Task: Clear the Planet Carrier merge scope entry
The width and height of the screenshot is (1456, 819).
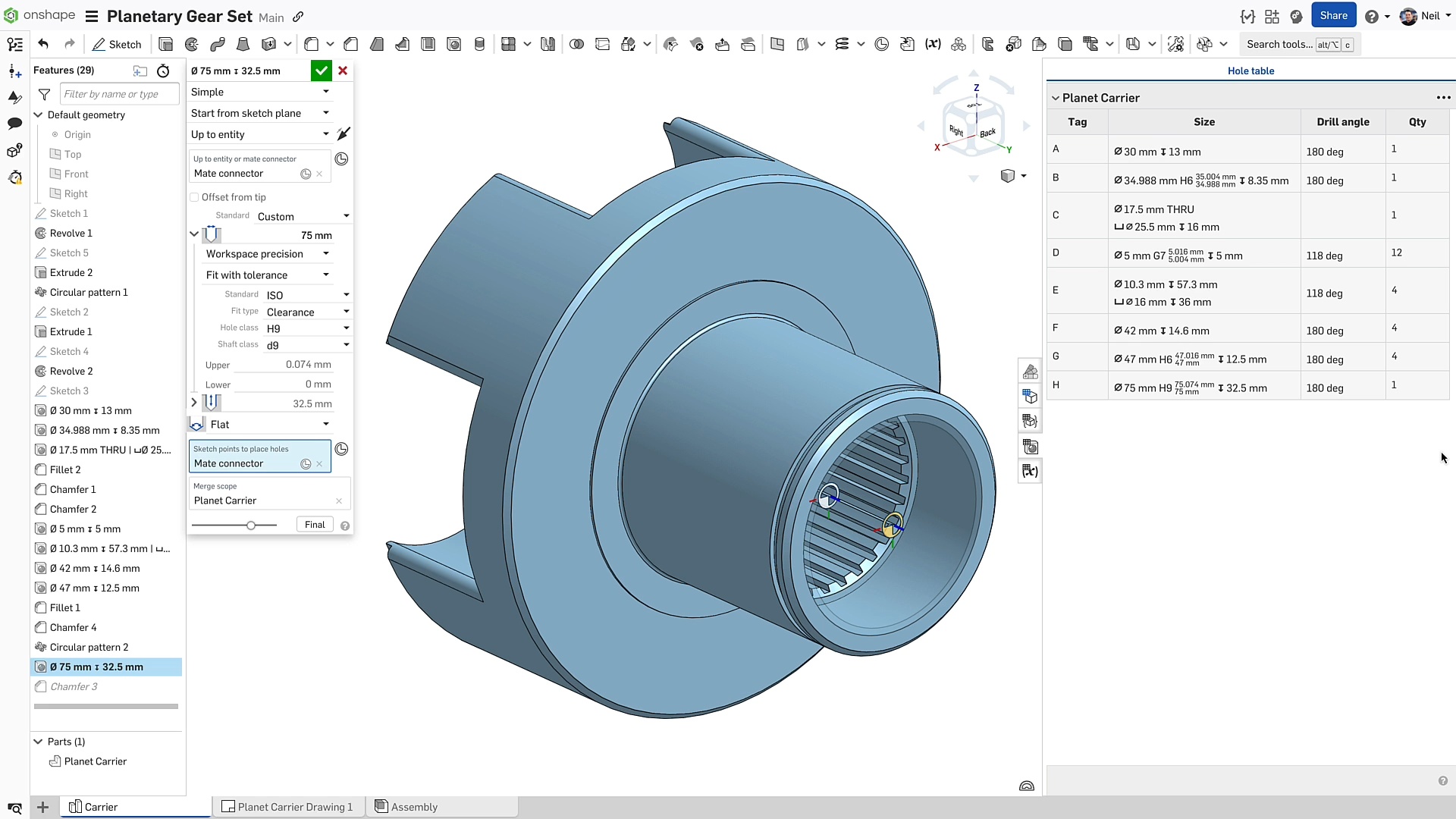Action: pos(339,501)
